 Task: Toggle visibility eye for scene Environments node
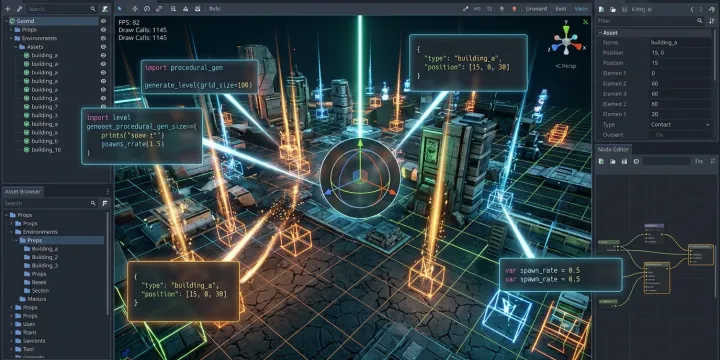tap(103, 38)
